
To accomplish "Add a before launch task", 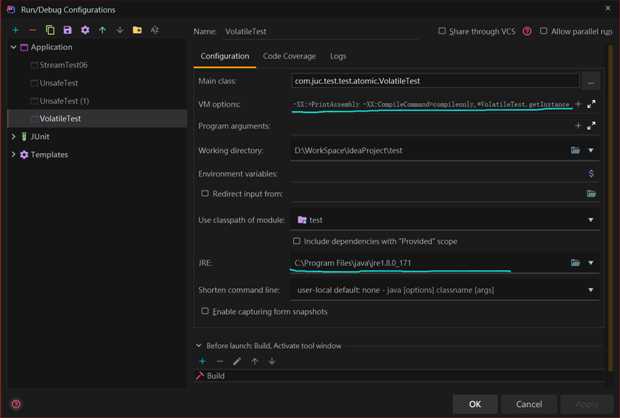I will pyautogui.click(x=203, y=361).
